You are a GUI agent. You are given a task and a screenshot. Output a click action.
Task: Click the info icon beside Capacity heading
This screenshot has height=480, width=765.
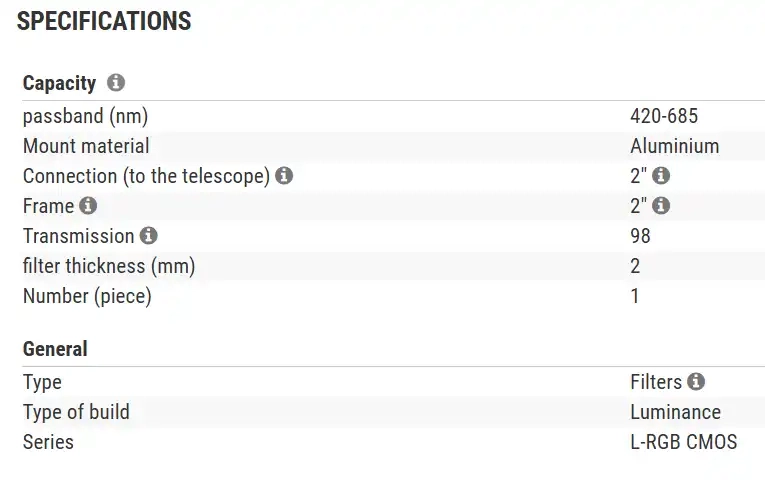(116, 83)
